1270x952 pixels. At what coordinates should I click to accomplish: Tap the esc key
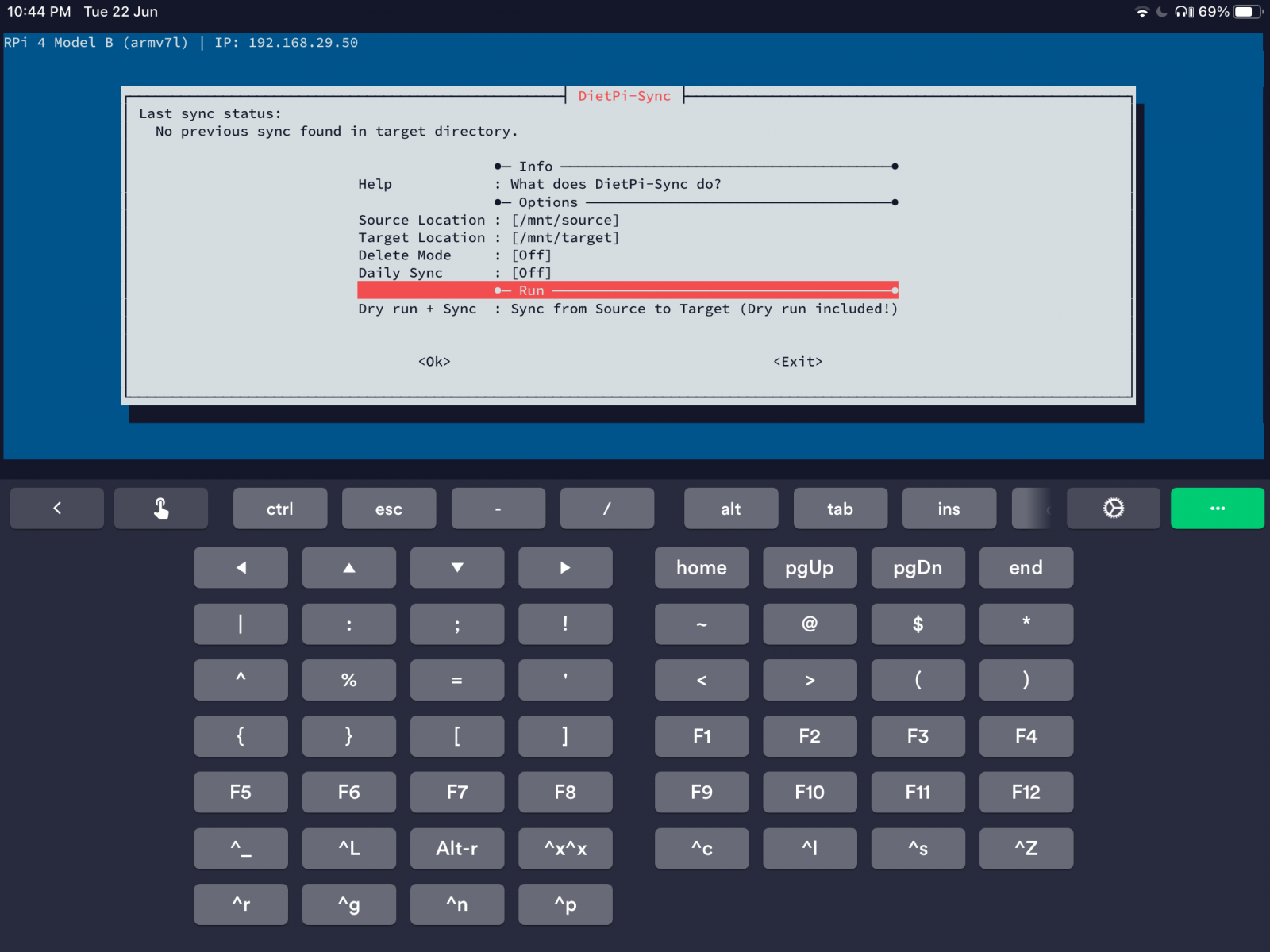click(x=389, y=509)
